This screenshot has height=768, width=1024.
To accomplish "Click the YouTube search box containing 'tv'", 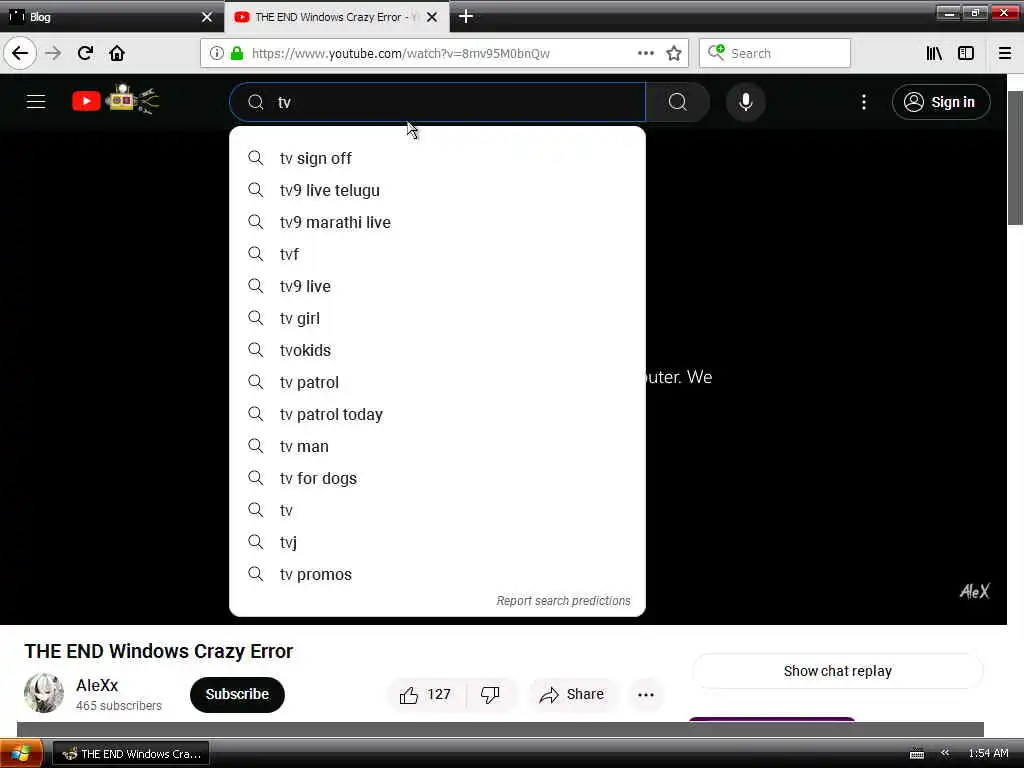I will point(438,102).
